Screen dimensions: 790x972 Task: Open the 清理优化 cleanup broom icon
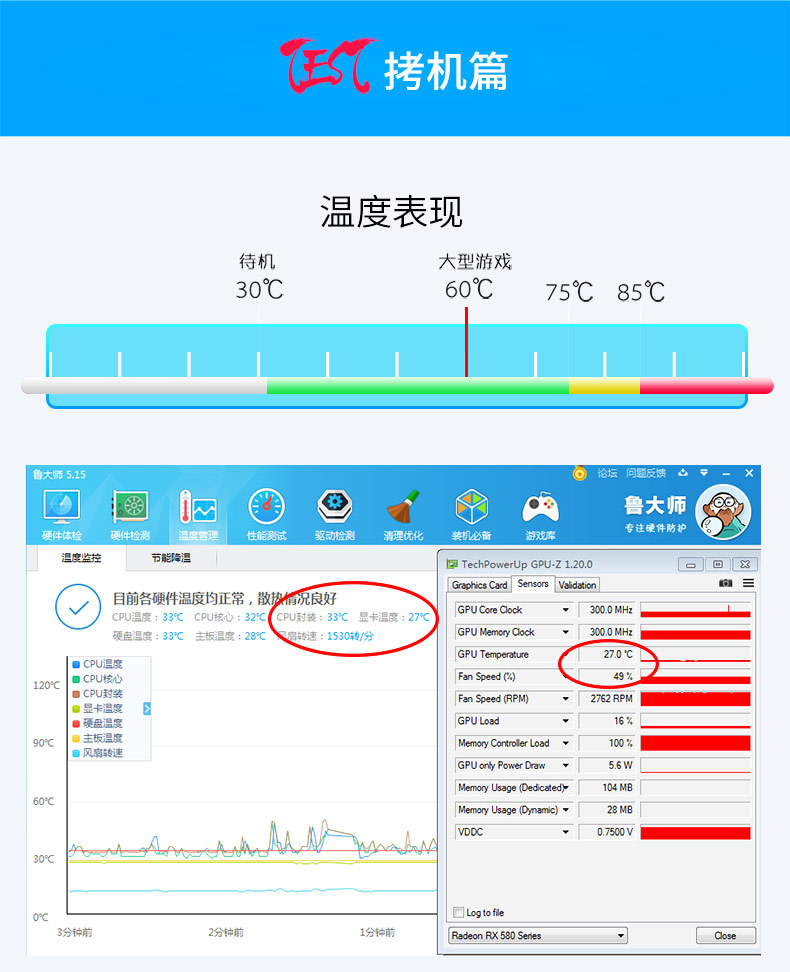click(x=403, y=515)
